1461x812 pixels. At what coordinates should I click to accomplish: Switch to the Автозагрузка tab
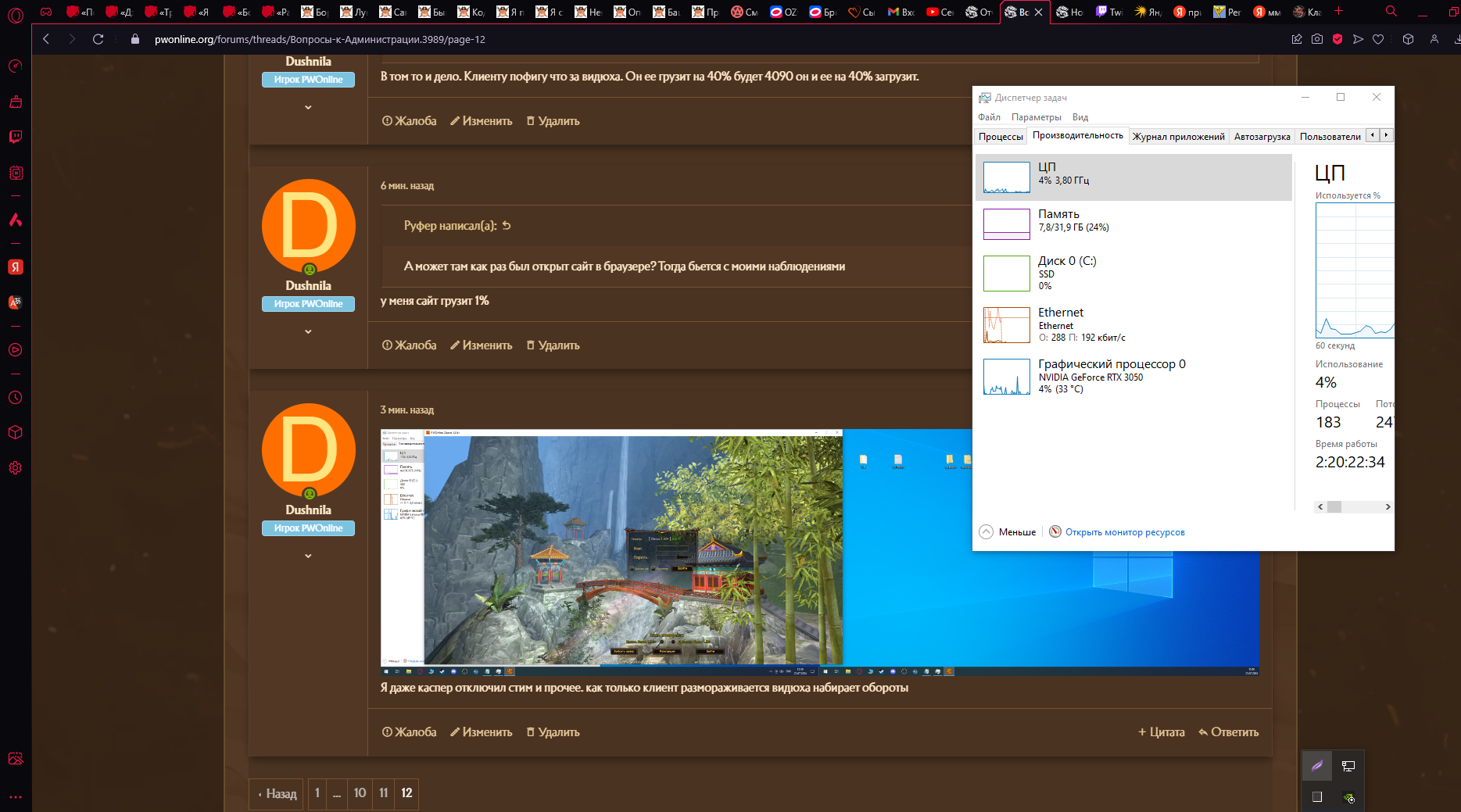click(x=1262, y=136)
